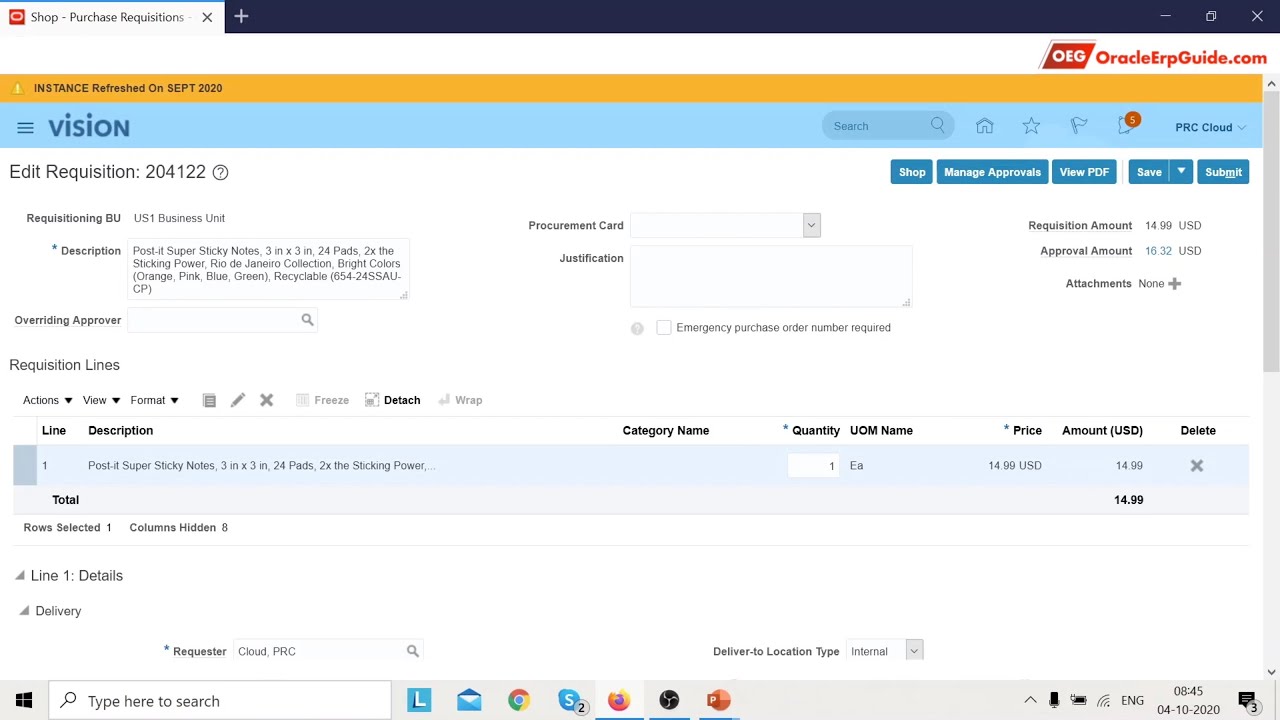Click the X delete icon in toolbar
This screenshot has height=720, width=1280.
coord(266,400)
